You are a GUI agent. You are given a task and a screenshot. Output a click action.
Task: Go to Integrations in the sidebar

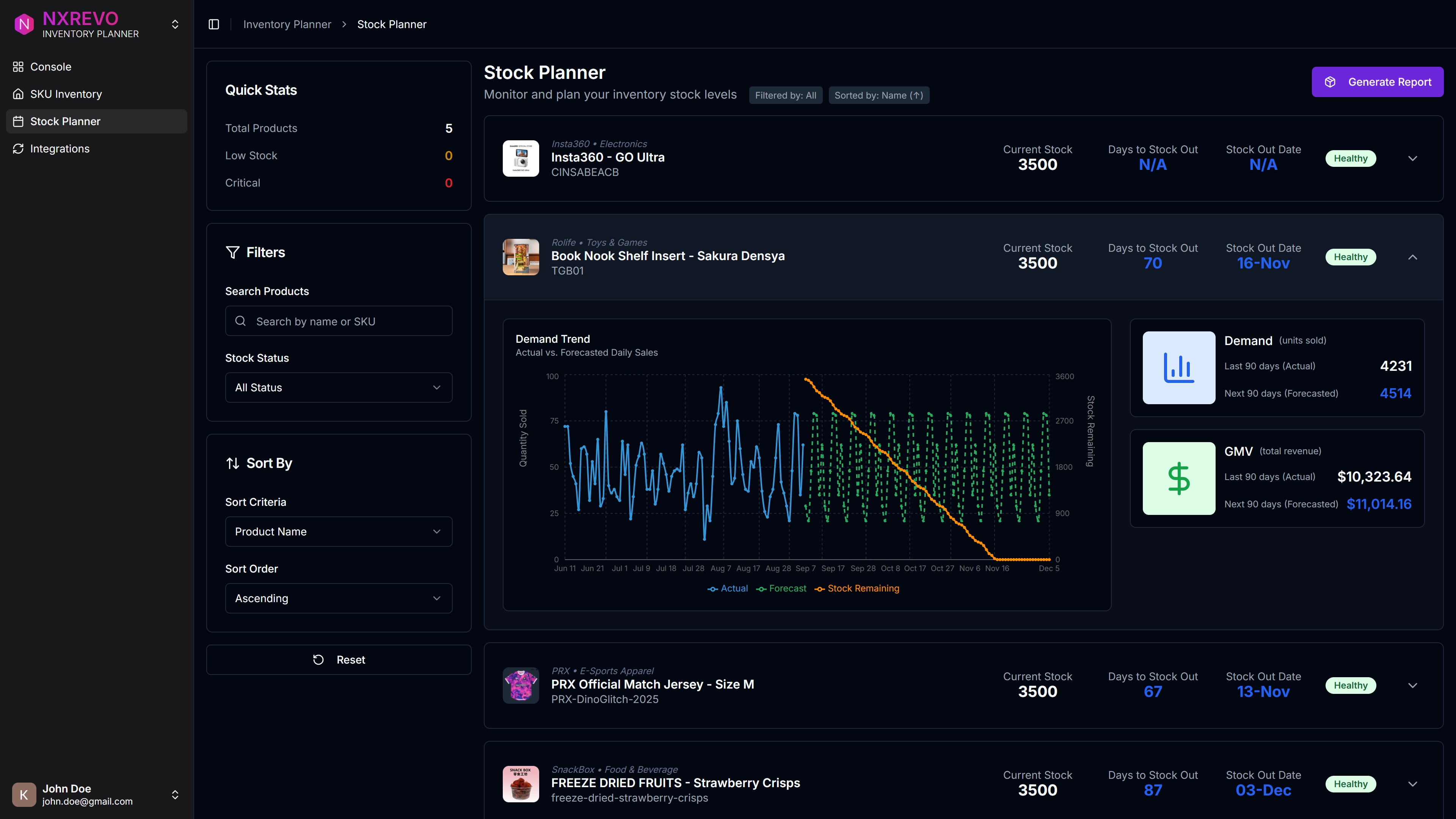(60, 149)
